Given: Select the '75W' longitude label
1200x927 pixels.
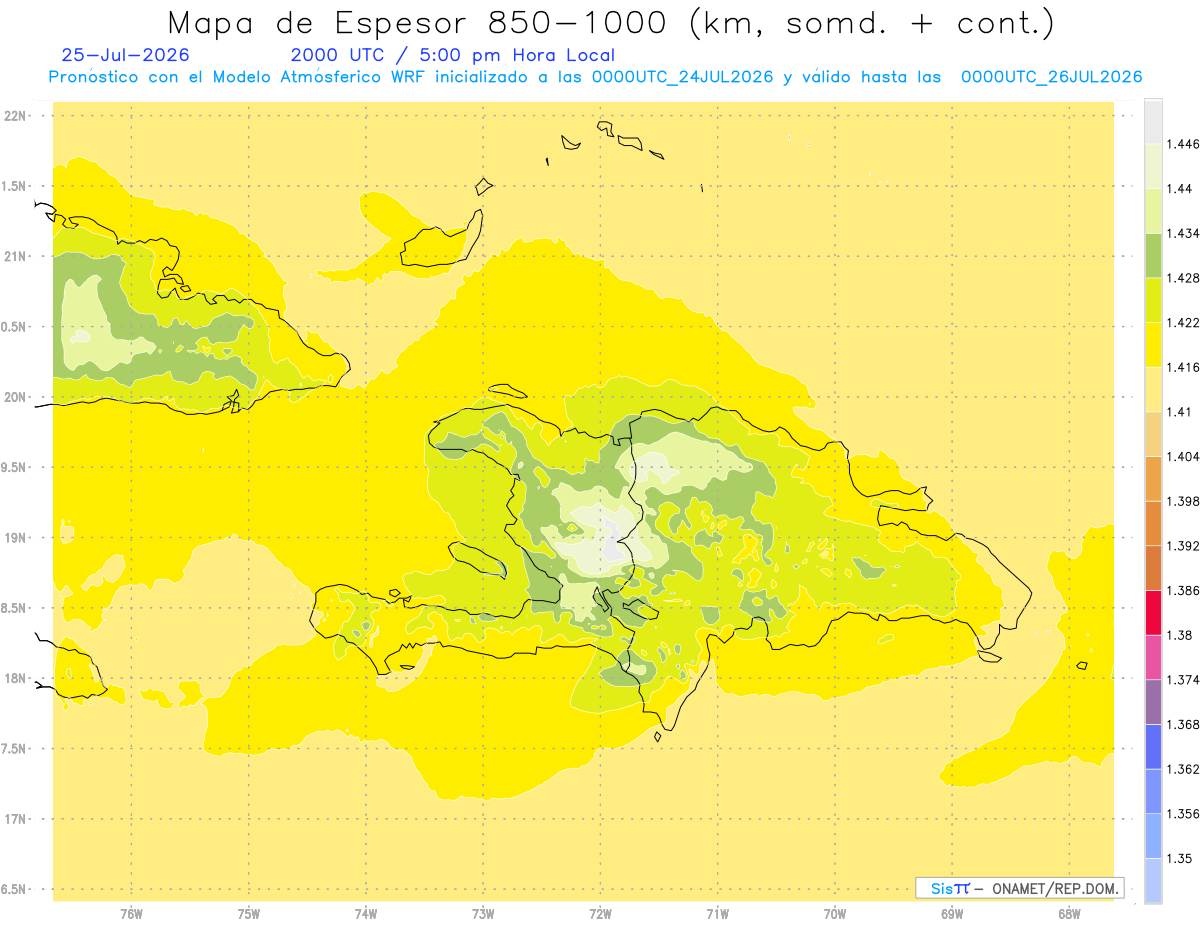Looking at the screenshot, I should click(249, 914).
